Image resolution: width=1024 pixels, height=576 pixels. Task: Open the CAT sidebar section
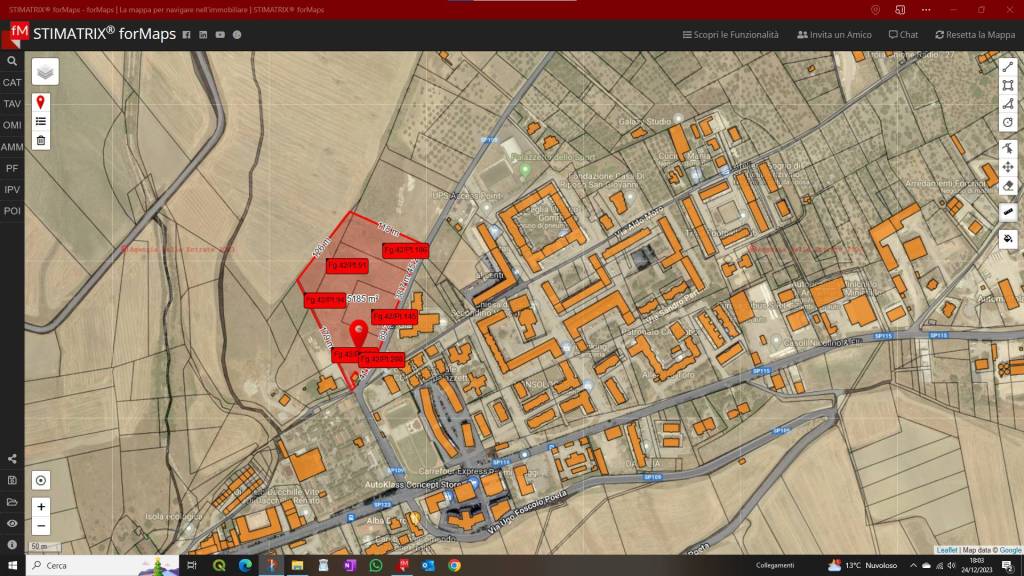[12, 82]
